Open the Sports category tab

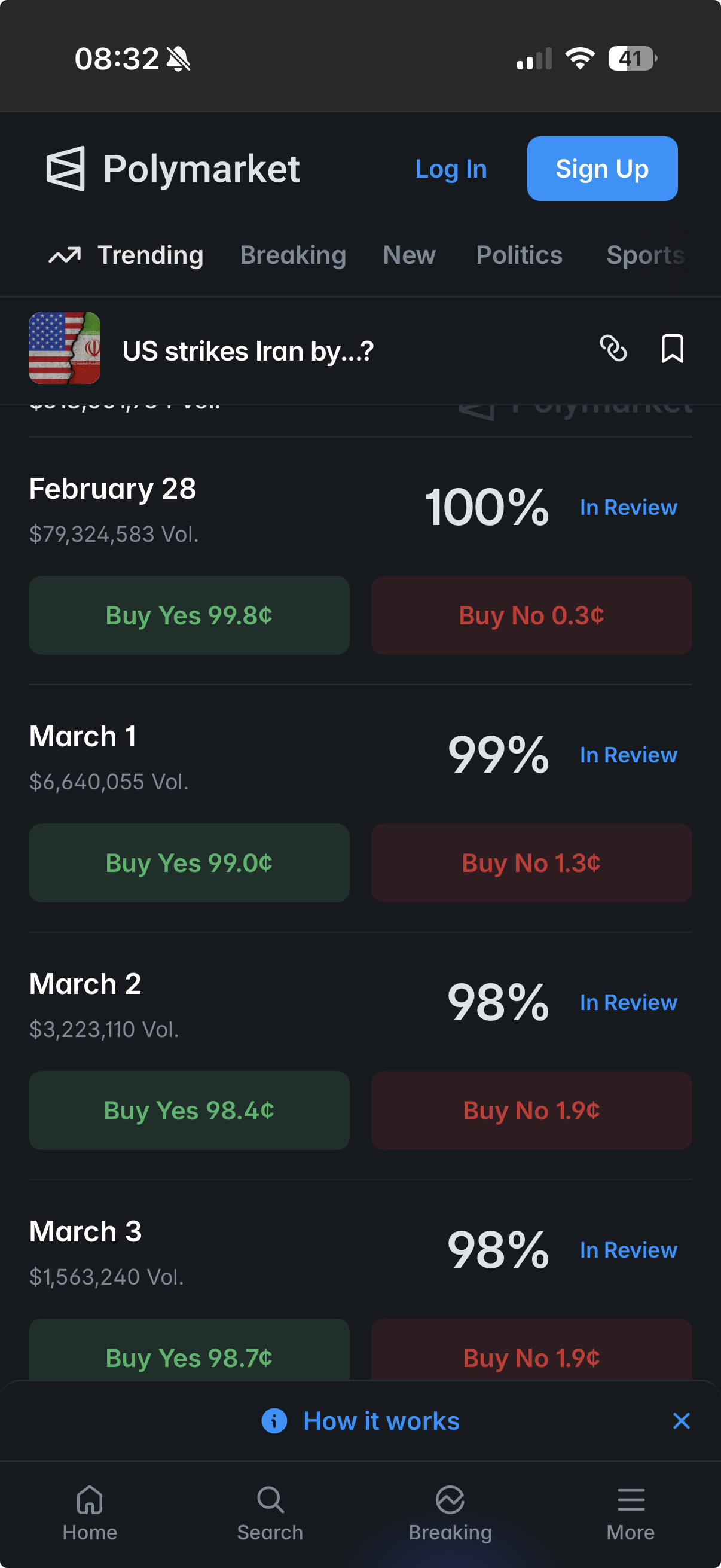[x=645, y=255]
